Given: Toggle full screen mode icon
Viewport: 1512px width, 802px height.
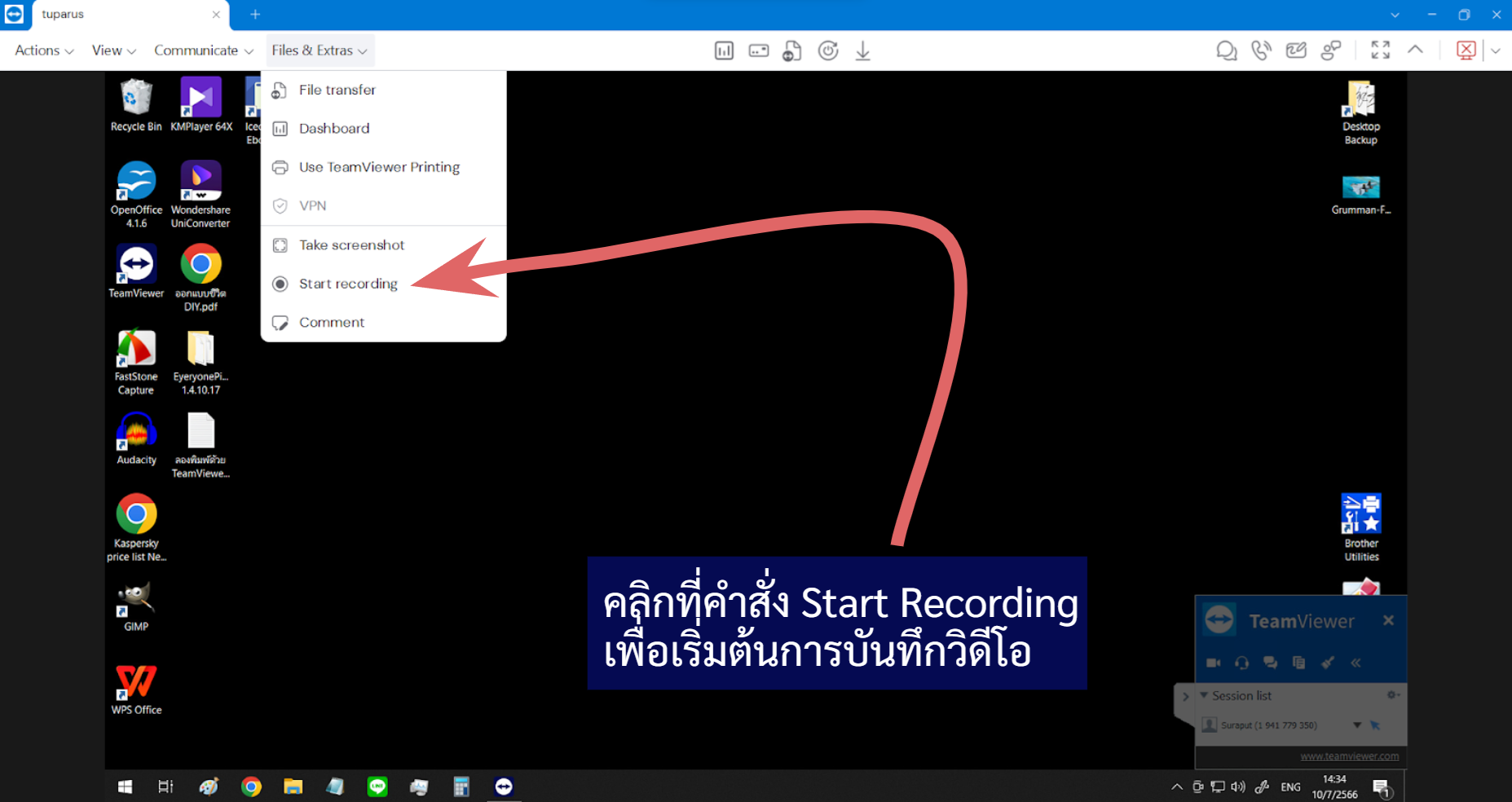Looking at the screenshot, I should (1380, 51).
